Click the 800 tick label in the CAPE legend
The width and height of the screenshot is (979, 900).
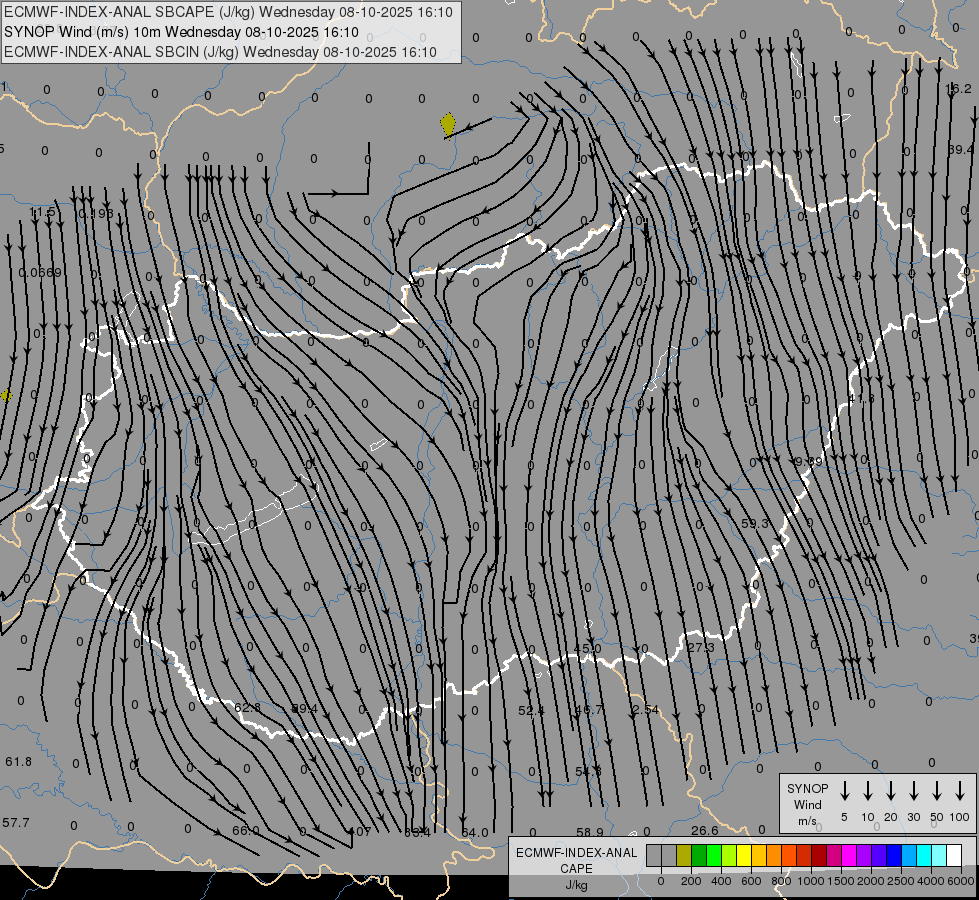click(x=781, y=881)
